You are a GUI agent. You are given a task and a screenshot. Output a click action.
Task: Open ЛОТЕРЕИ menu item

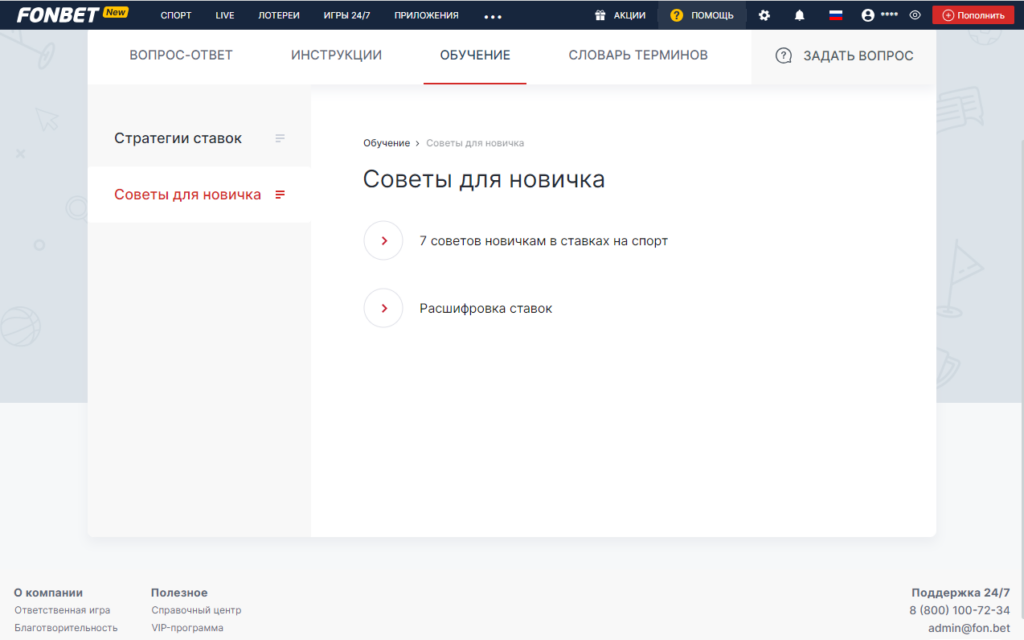point(279,15)
